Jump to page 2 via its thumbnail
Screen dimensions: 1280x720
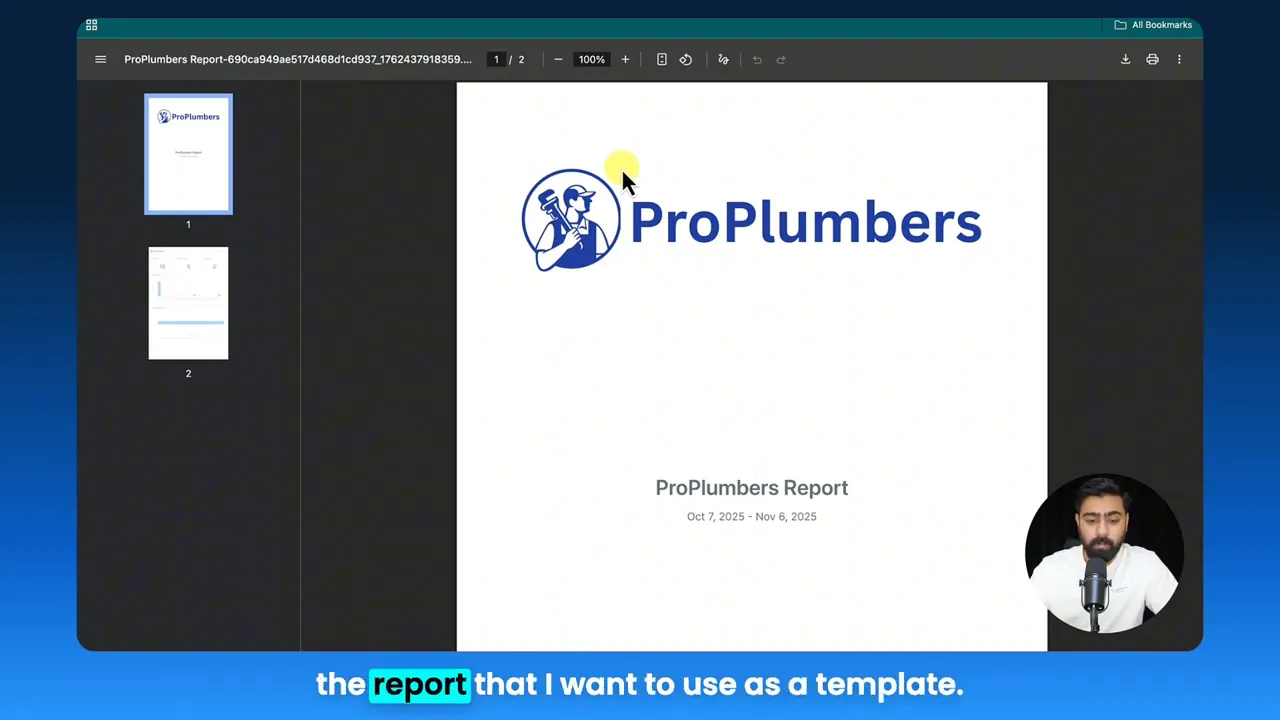(188, 303)
